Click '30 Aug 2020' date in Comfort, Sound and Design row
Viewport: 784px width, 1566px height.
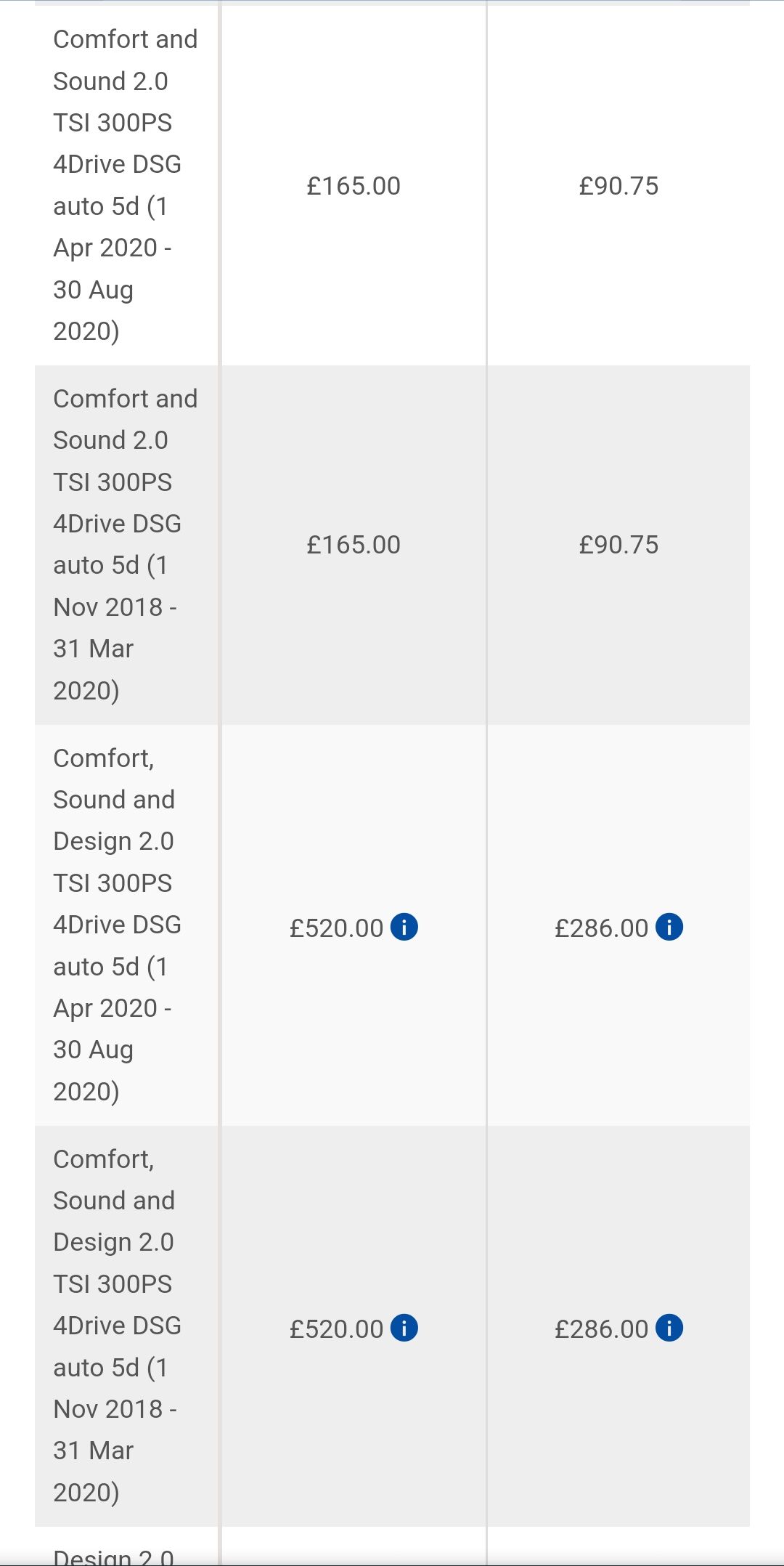pos(93,1070)
